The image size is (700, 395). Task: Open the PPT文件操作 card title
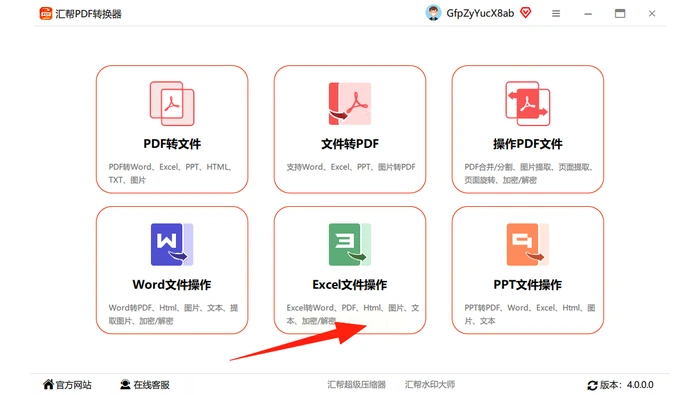[x=528, y=285]
